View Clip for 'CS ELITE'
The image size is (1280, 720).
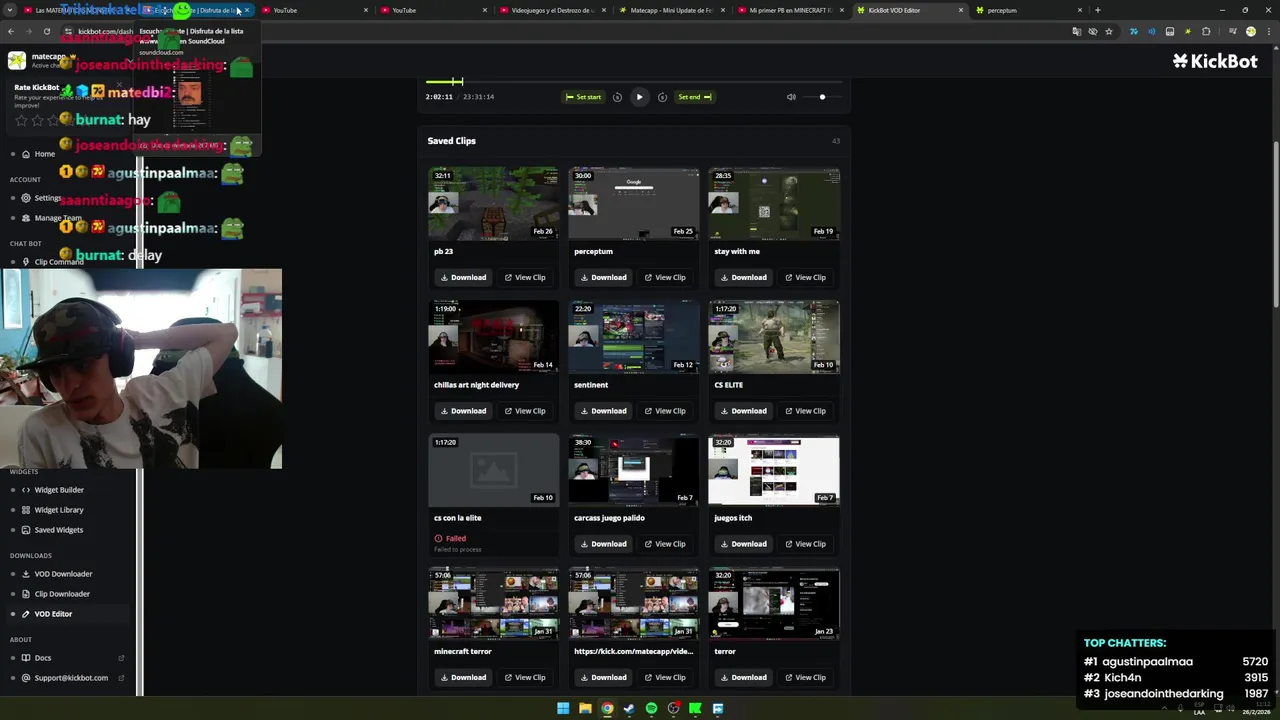click(x=805, y=411)
